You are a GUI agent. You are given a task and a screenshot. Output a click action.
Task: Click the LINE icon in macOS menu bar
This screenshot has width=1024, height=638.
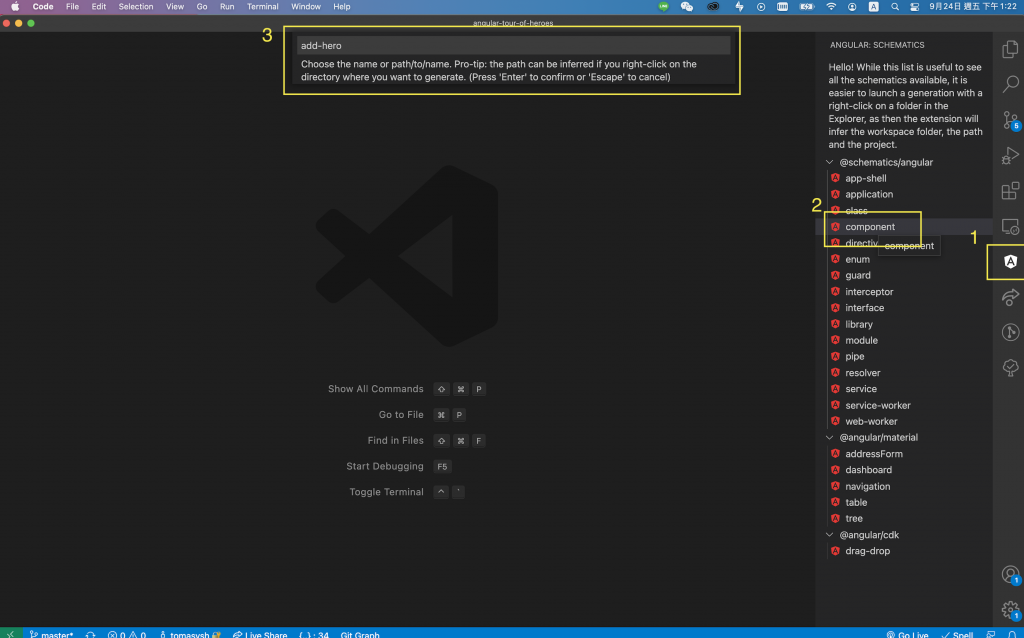[664, 7]
